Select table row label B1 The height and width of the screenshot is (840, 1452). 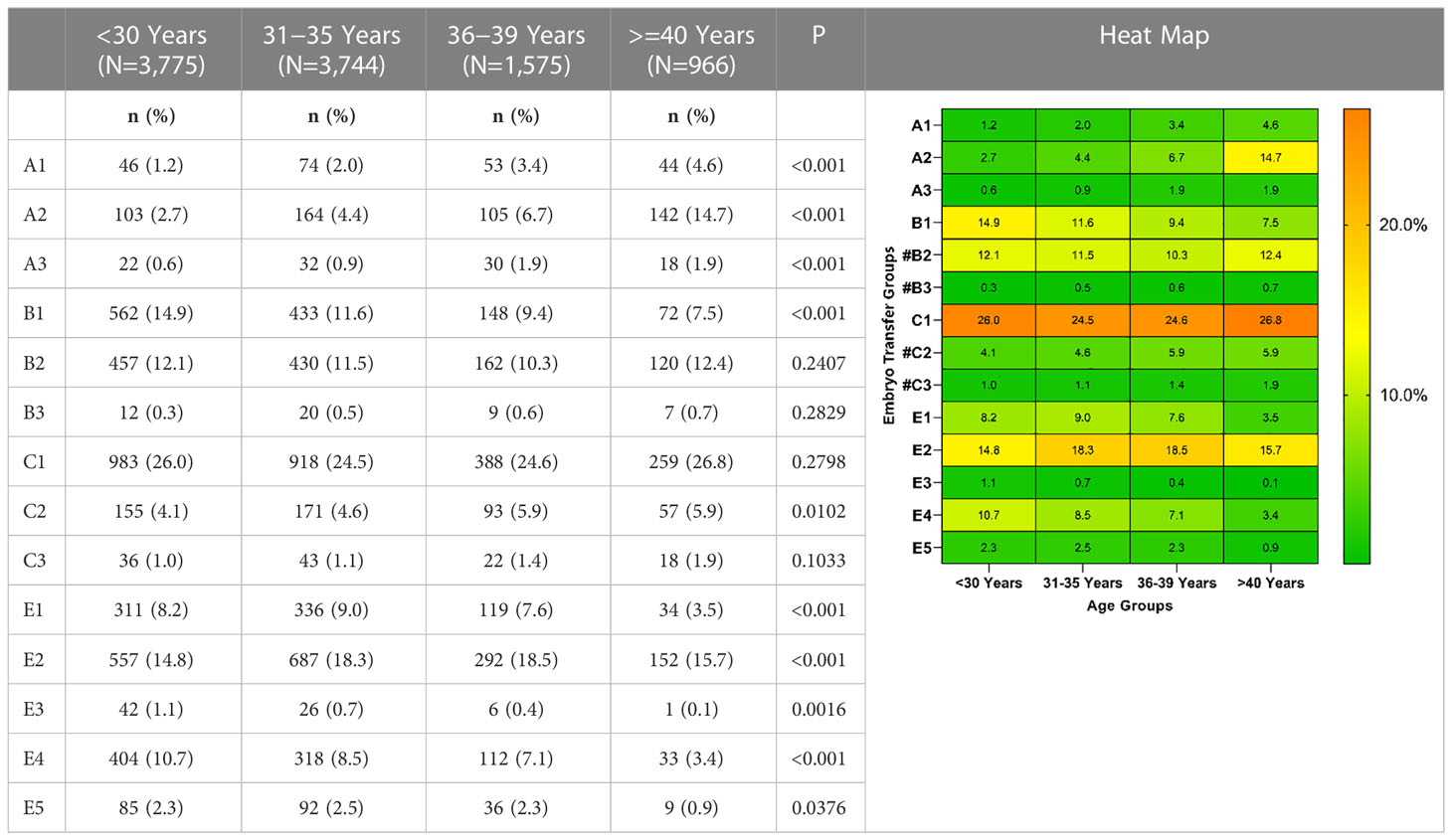pos(35,313)
